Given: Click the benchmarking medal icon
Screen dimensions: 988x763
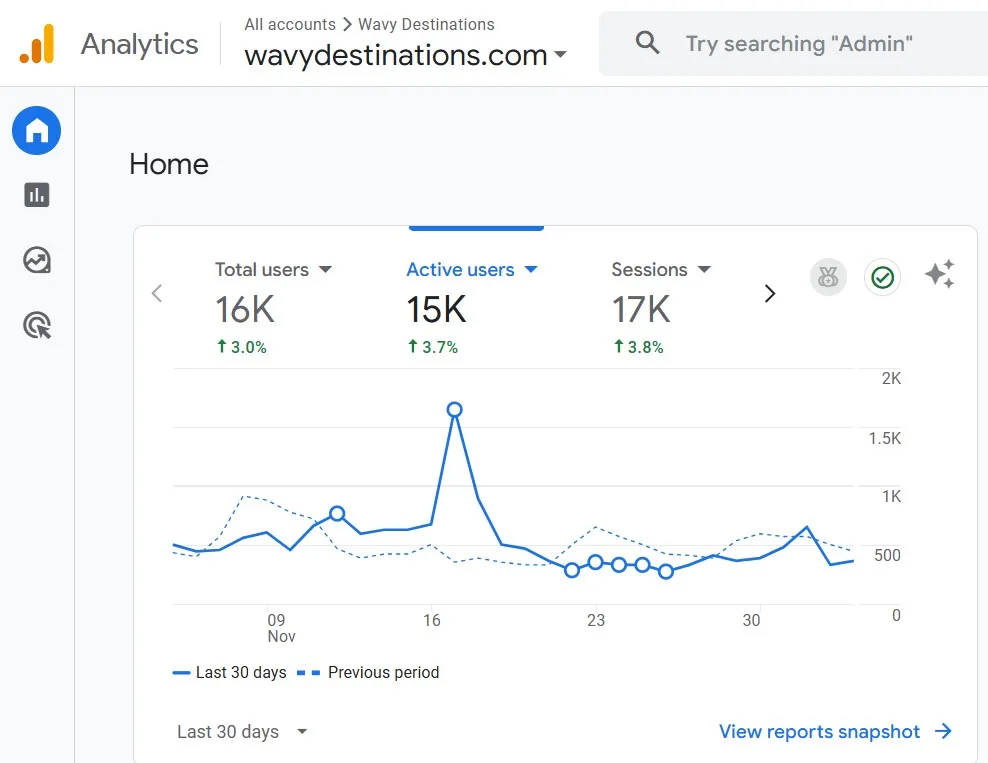Looking at the screenshot, I should [828, 277].
